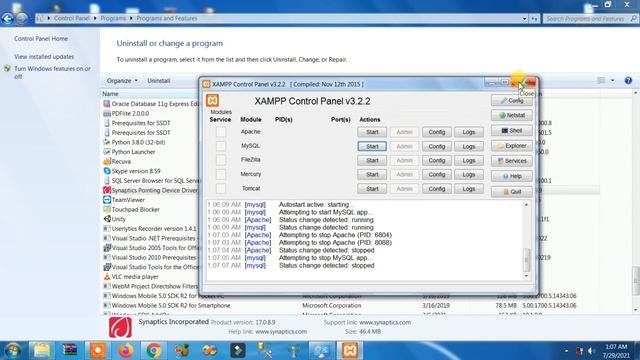
Task: Click the XAMPP logo icon in the panel
Action: click(212, 100)
